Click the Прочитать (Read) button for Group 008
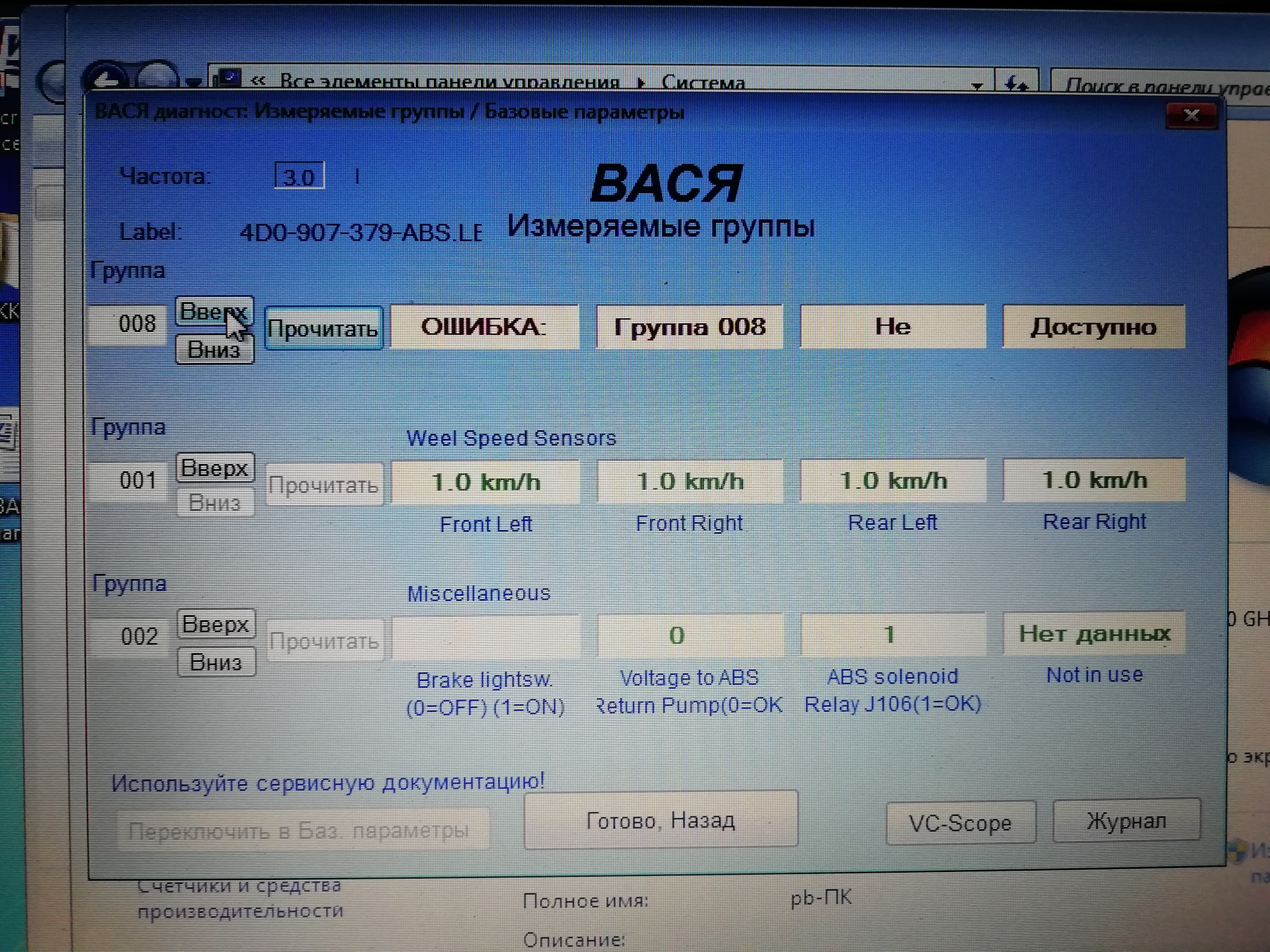Image resolution: width=1270 pixels, height=952 pixels. coord(322,325)
